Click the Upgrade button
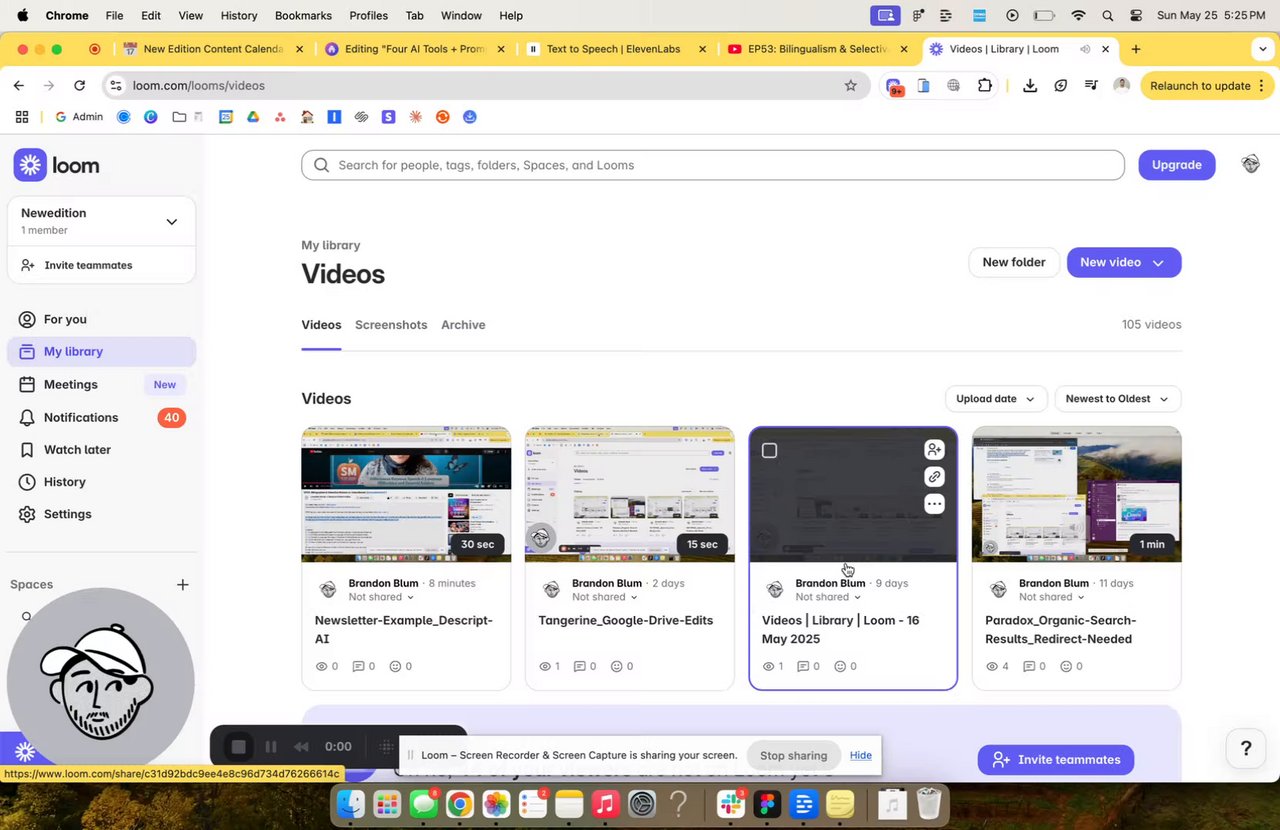Screen dimensions: 1280x830 pos(1176,165)
